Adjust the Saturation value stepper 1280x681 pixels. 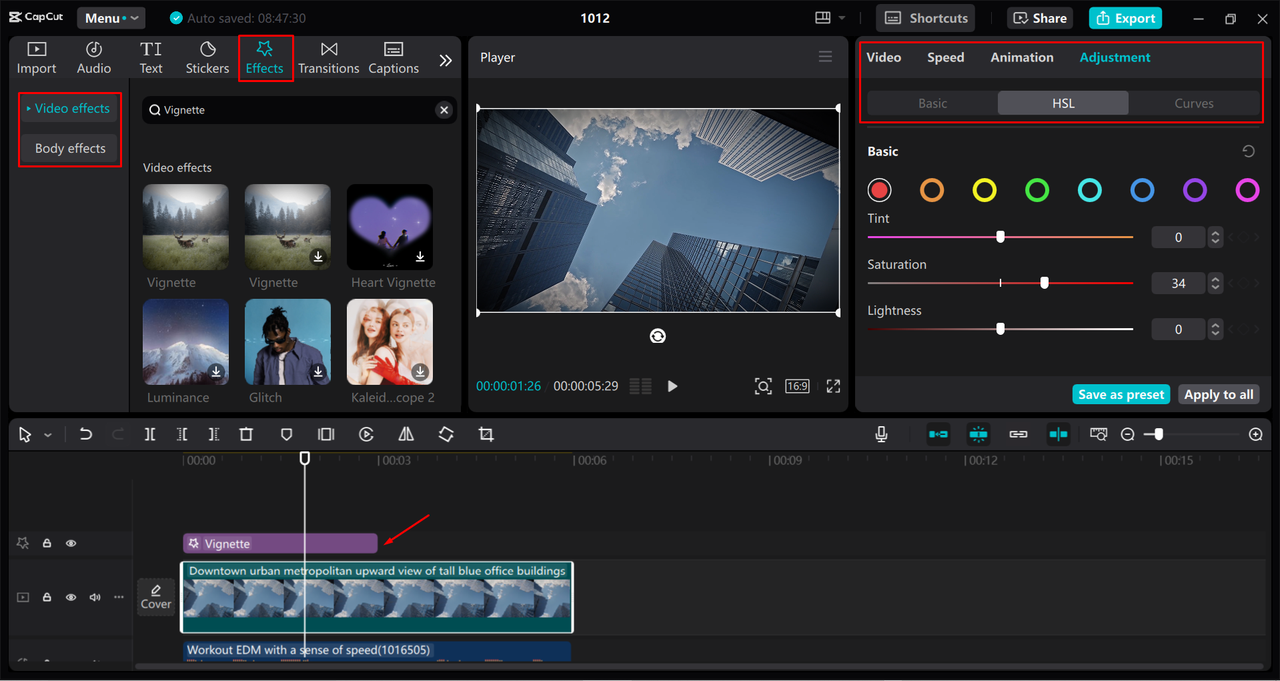[x=1215, y=283]
